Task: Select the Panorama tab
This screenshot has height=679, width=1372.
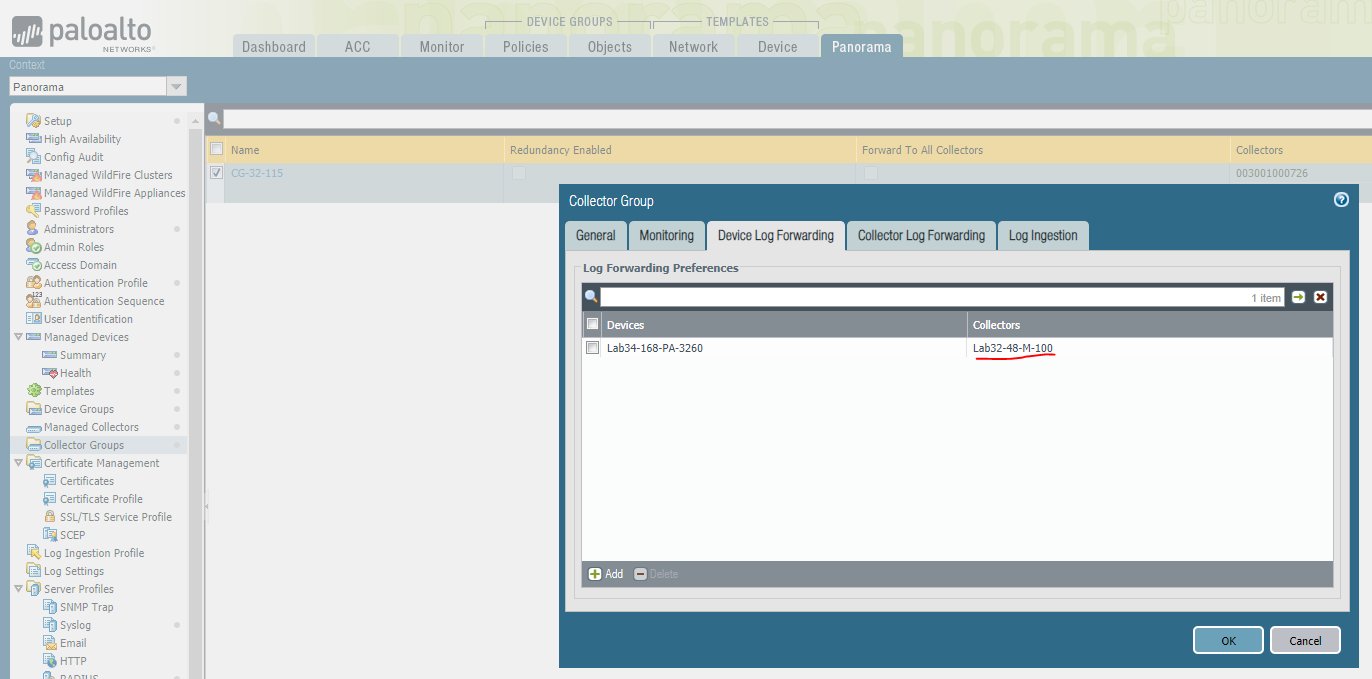Action: [862, 46]
